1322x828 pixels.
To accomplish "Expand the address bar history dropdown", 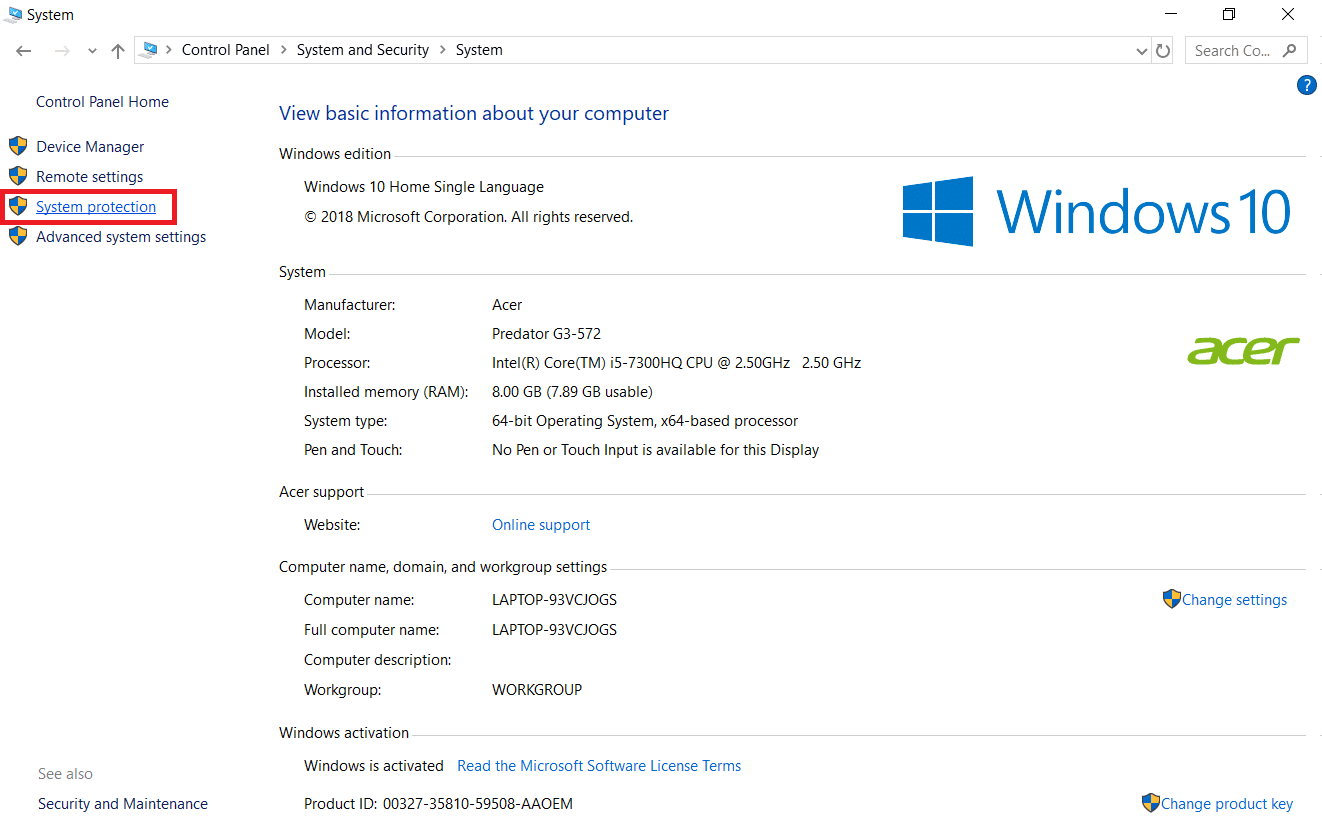I will point(1142,51).
